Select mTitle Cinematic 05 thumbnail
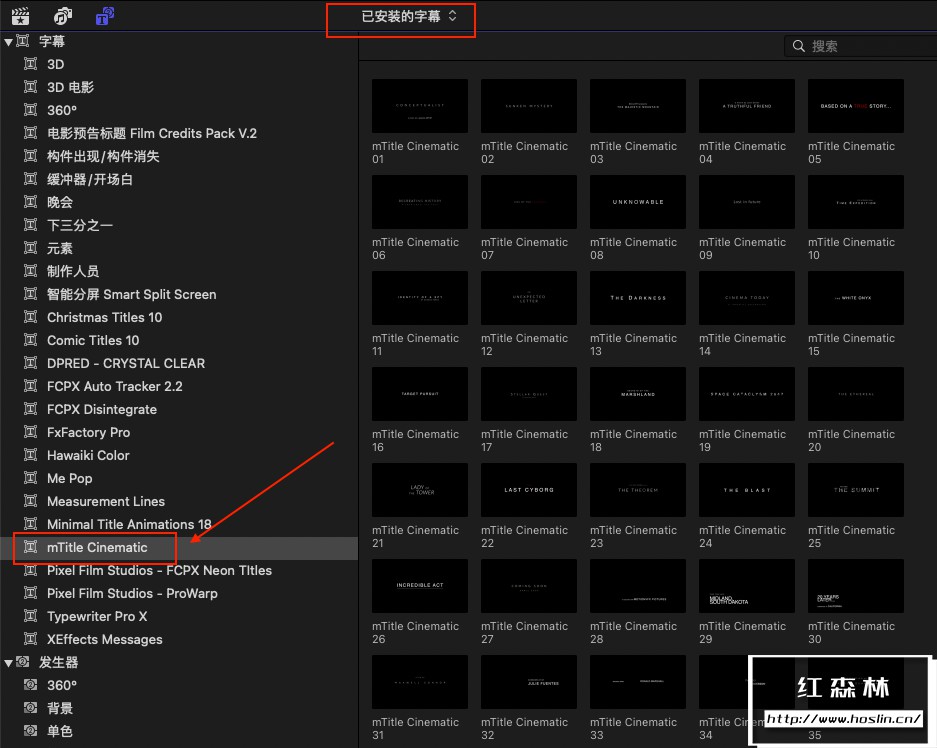This screenshot has height=748, width=937. (856, 106)
